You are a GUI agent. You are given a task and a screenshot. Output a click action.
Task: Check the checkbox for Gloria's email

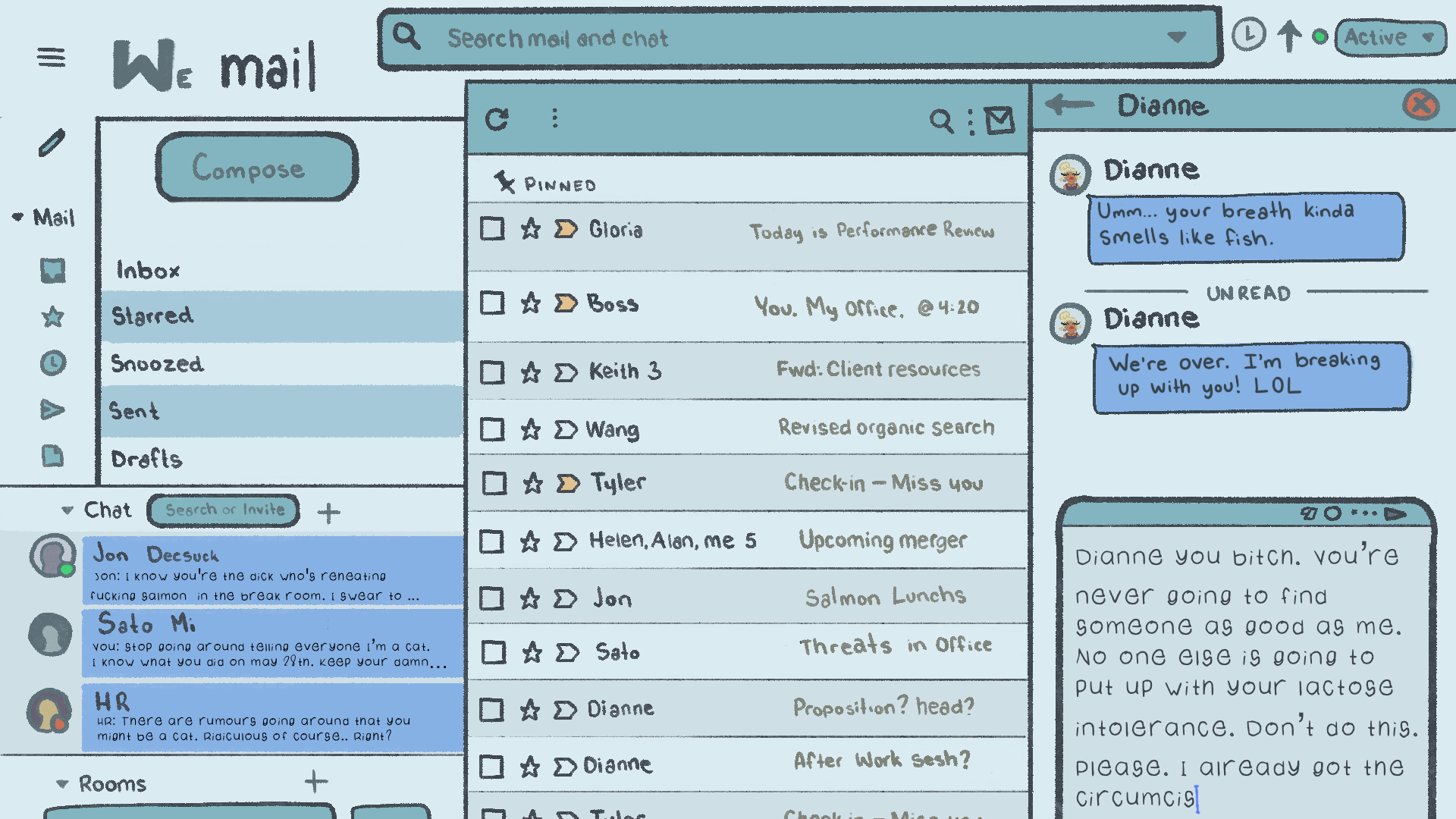[x=492, y=228]
